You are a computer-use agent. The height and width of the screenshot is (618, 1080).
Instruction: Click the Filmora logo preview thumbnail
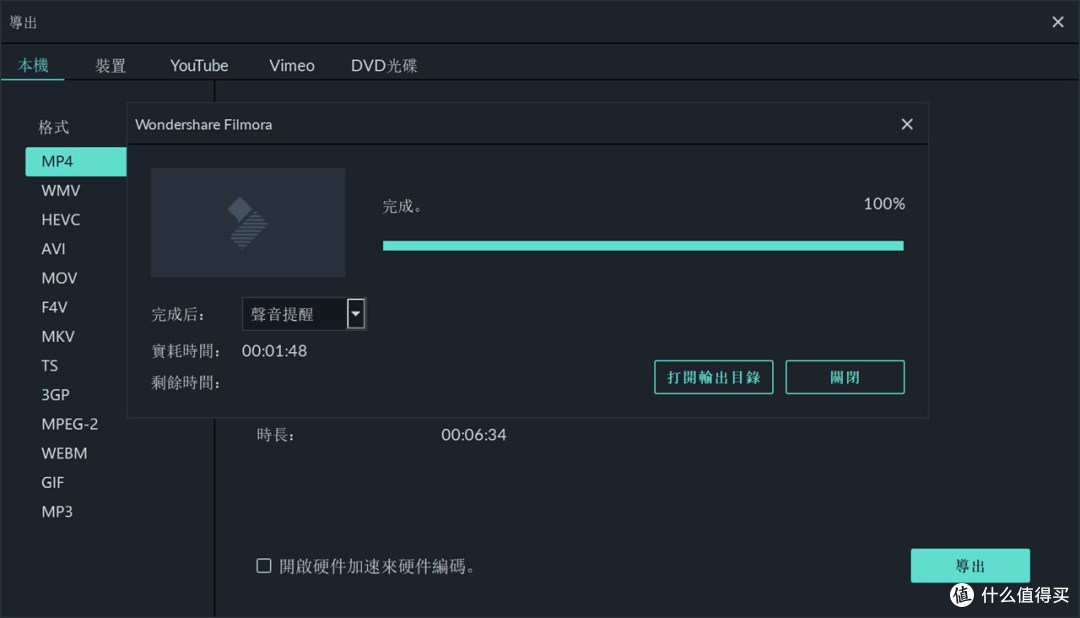pyautogui.click(x=248, y=223)
